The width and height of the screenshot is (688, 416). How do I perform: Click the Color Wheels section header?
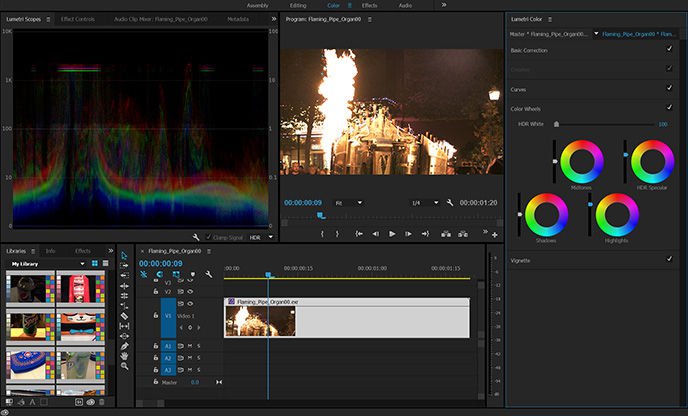click(x=526, y=107)
